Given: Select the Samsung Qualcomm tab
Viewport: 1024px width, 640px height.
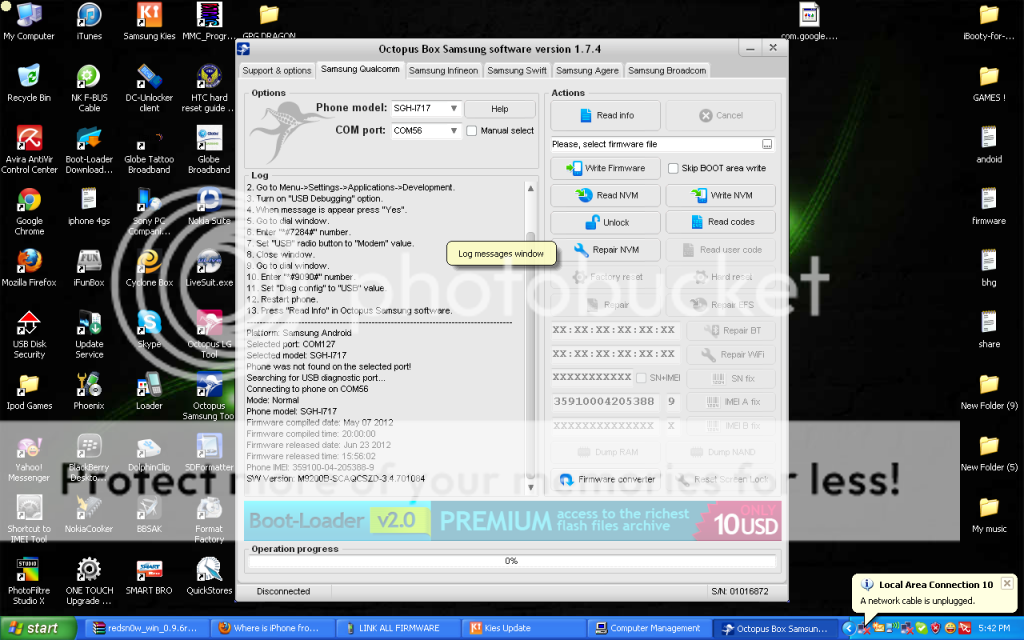Looking at the screenshot, I should (360, 69).
